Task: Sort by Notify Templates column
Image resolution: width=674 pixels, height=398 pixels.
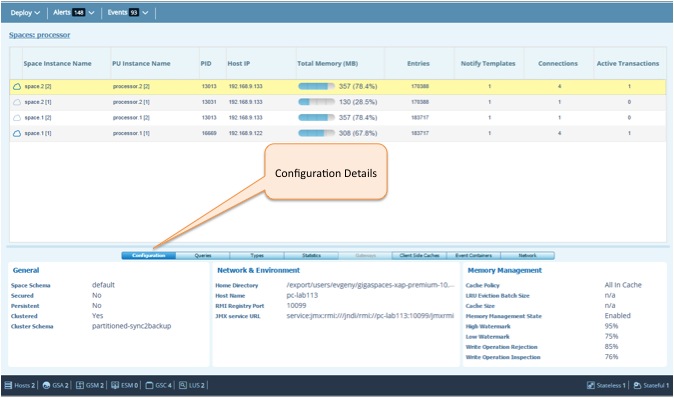Action: pyautogui.click(x=488, y=64)
